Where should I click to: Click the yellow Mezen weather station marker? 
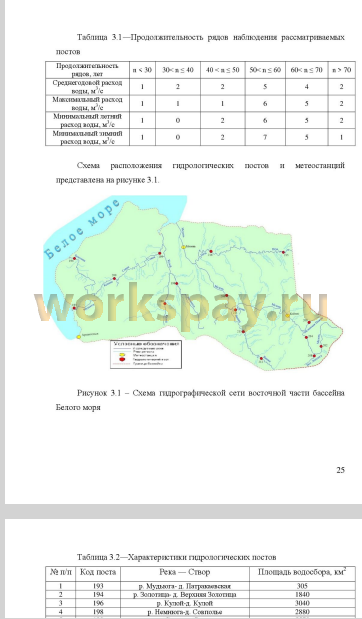tap(184, 247)
